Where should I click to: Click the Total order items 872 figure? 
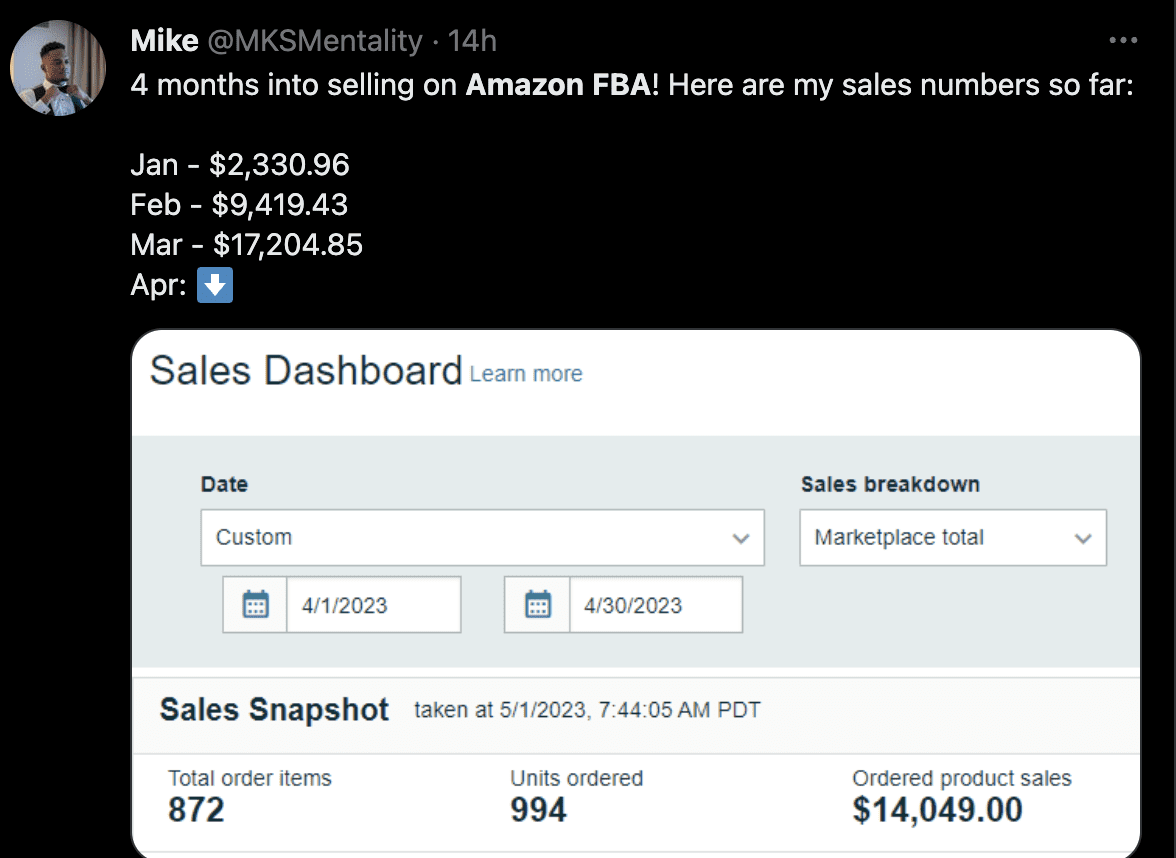coord(196,809)
